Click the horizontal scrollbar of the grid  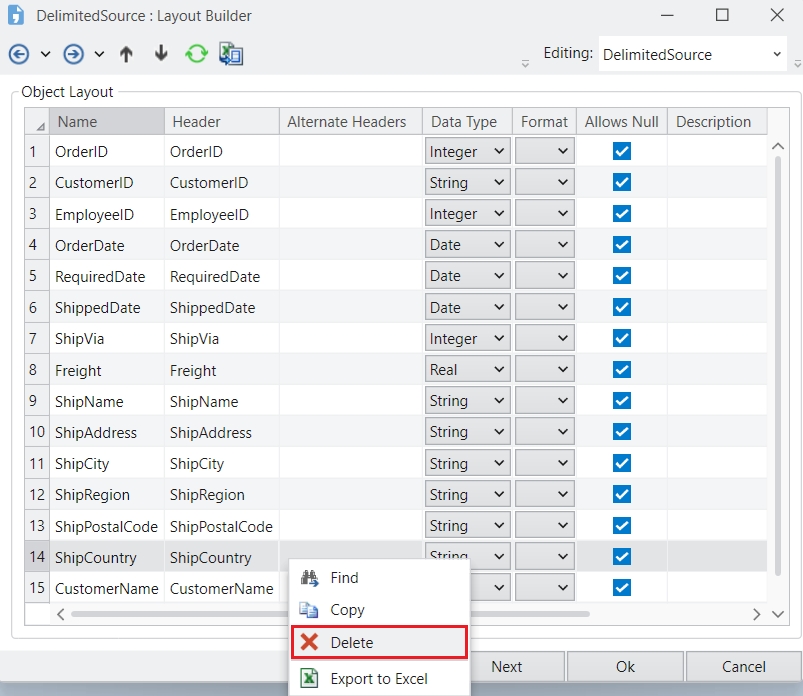tap(330, 614)
